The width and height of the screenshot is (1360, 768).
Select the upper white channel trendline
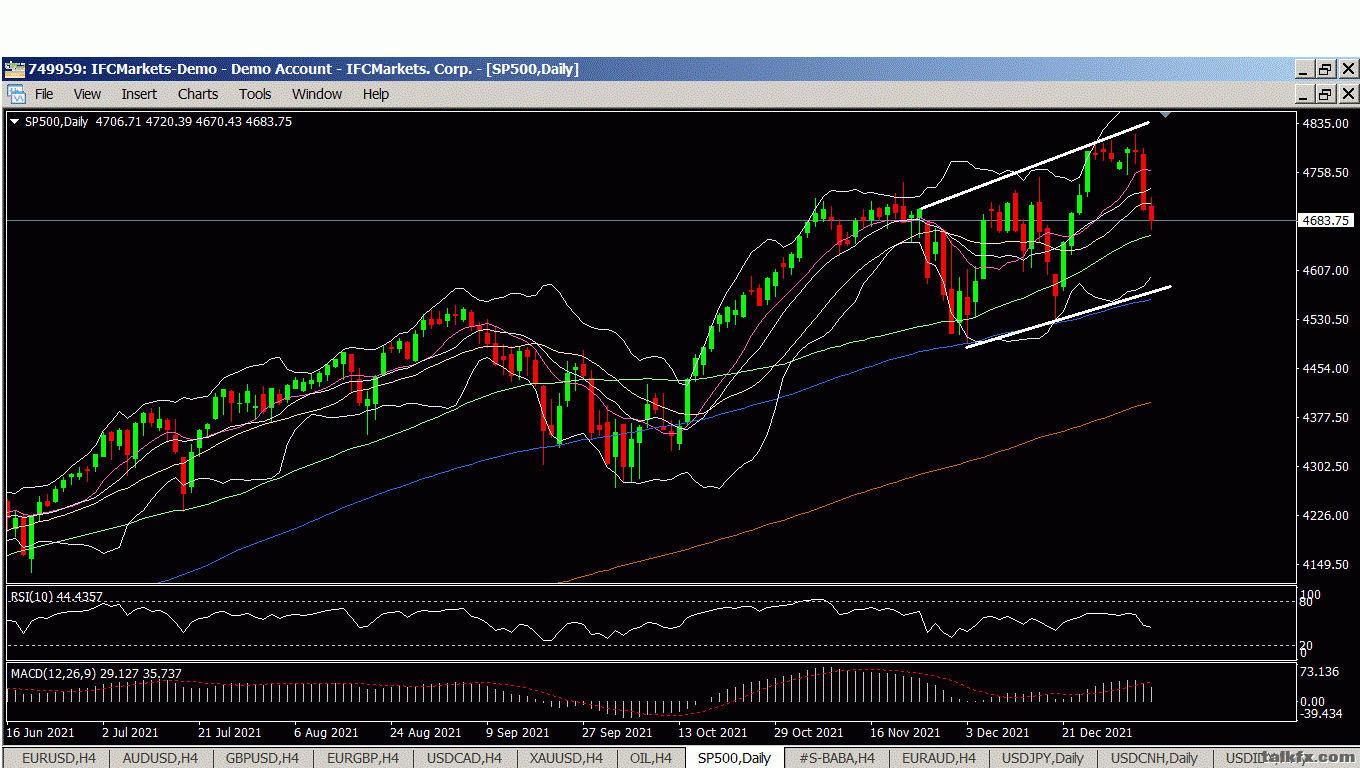point(1034,167)
